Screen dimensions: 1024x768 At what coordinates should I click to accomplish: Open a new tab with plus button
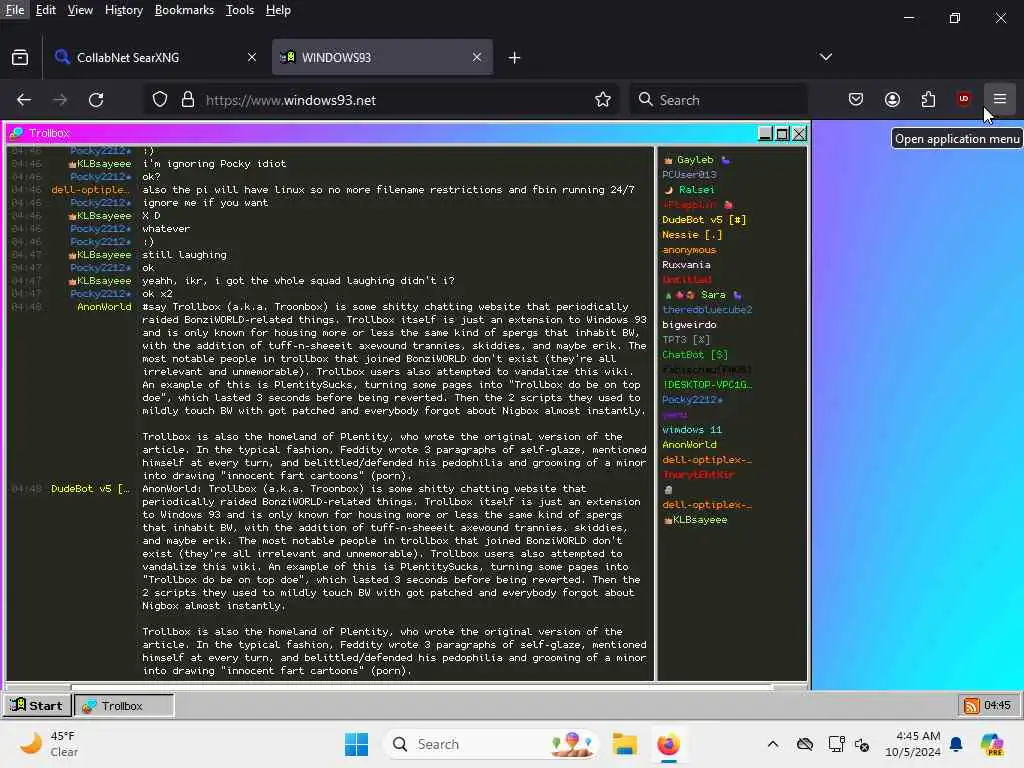click(x=514, y=57)
